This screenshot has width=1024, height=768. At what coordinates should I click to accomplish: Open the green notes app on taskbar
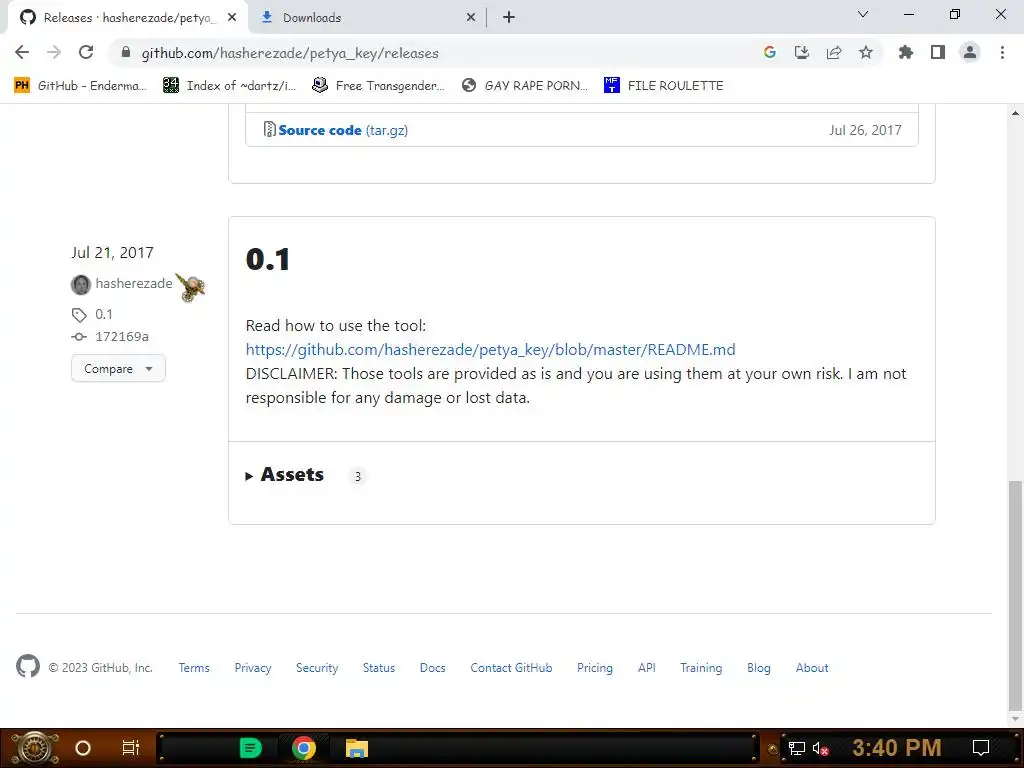[x=251, y=748]
